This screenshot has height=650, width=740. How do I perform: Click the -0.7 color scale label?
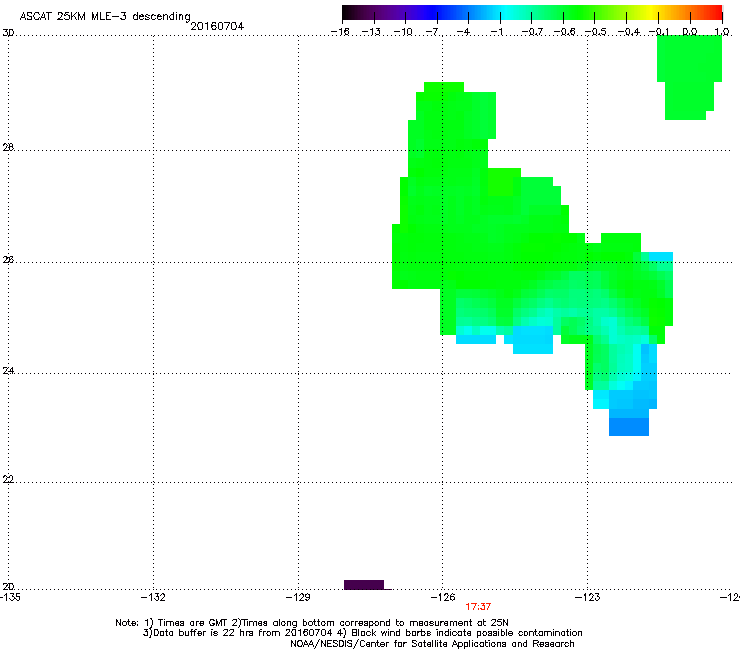coord(532,32)
